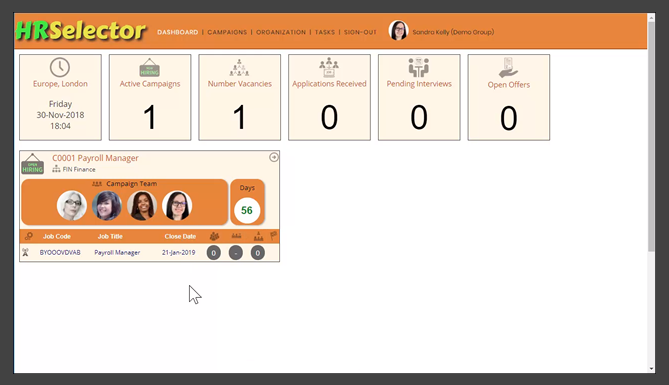Click the 30-Nov-2018 date text
Image resolution: width=669 pixels, height=385 pixels.
pyautogui.click(x=60, y=115)
